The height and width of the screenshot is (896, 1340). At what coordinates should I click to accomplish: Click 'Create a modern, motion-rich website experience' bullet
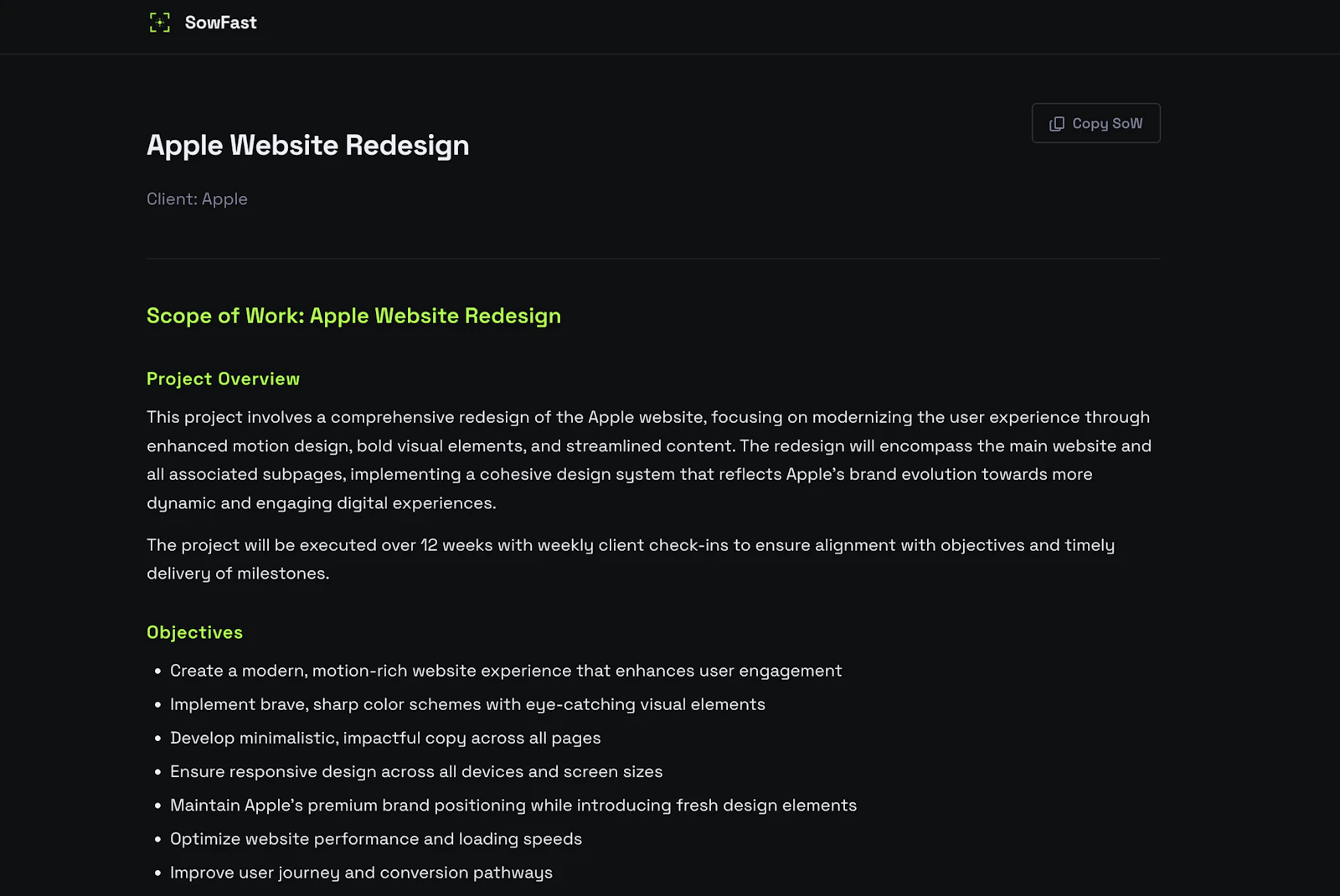pos(506,671)
